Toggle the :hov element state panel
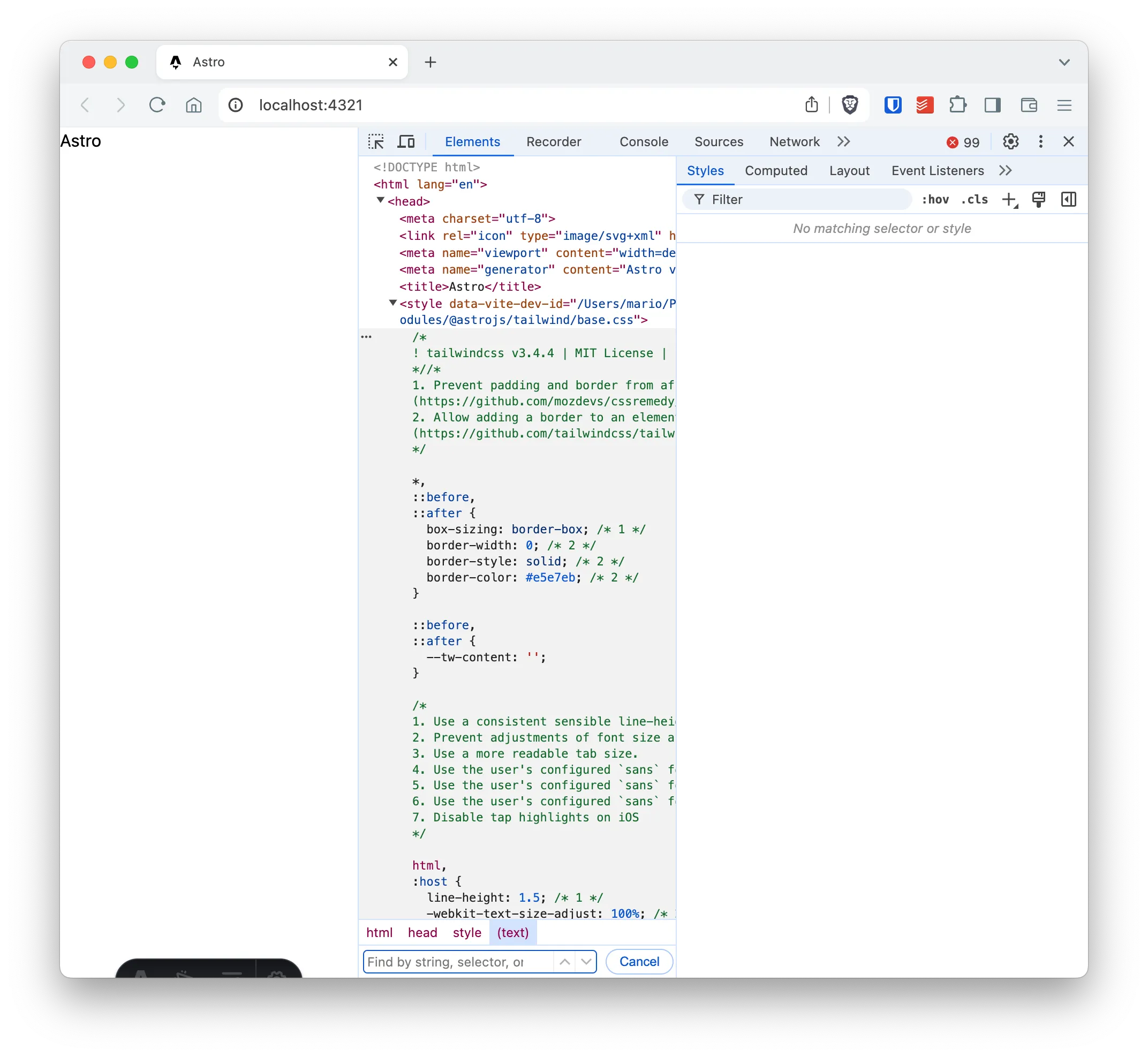This screenshot has height=1057, width=1148. pyautogui.click(x=935, y=200)
